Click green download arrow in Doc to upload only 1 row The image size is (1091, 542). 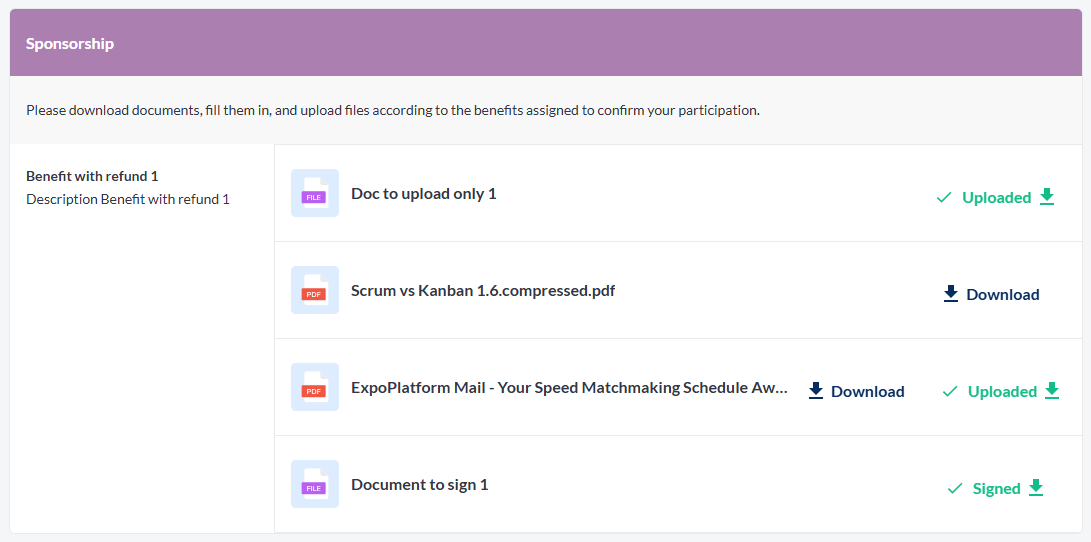coord(1047,197)
